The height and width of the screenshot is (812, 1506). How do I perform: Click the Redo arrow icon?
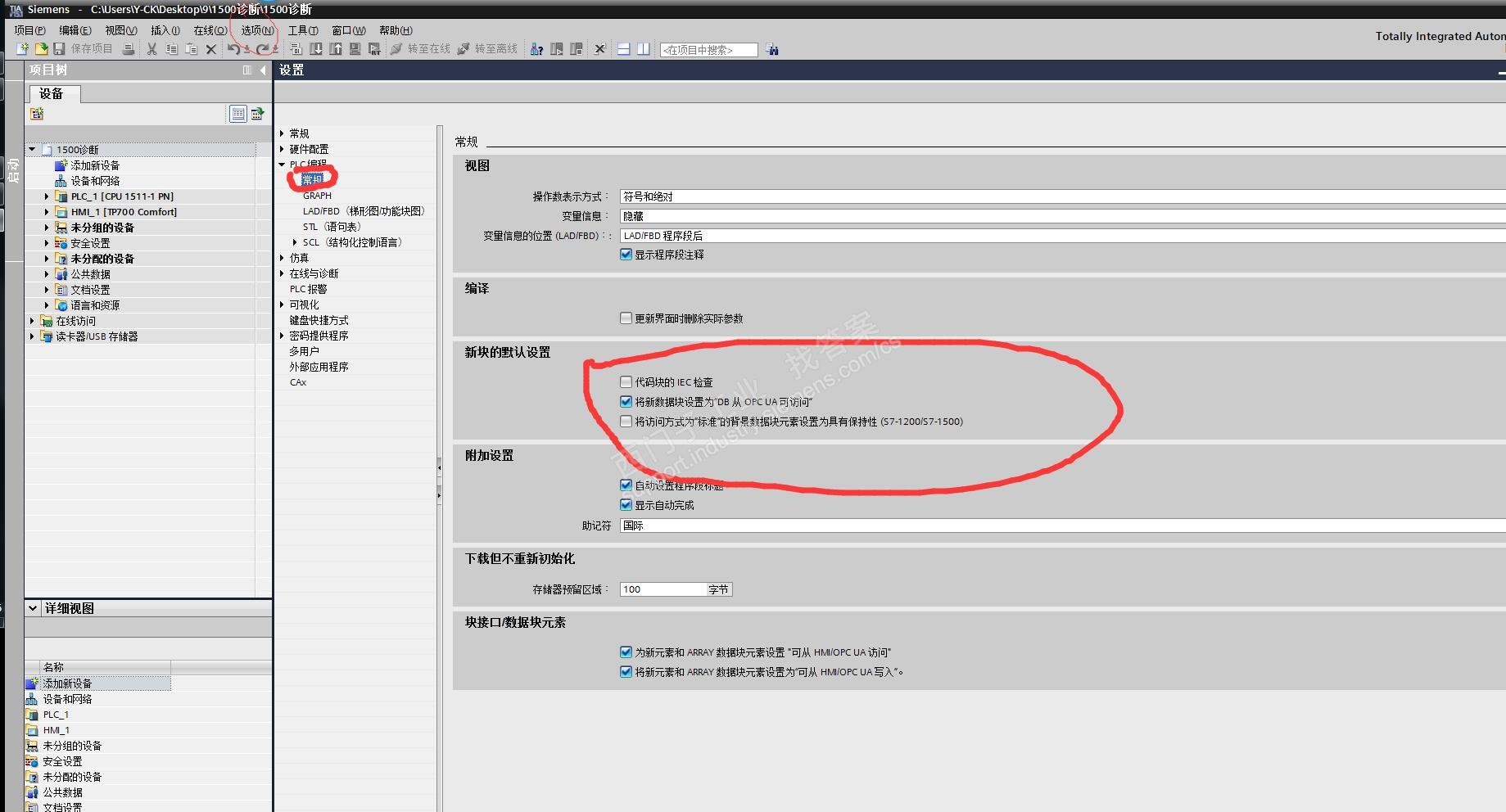(263, 49)
